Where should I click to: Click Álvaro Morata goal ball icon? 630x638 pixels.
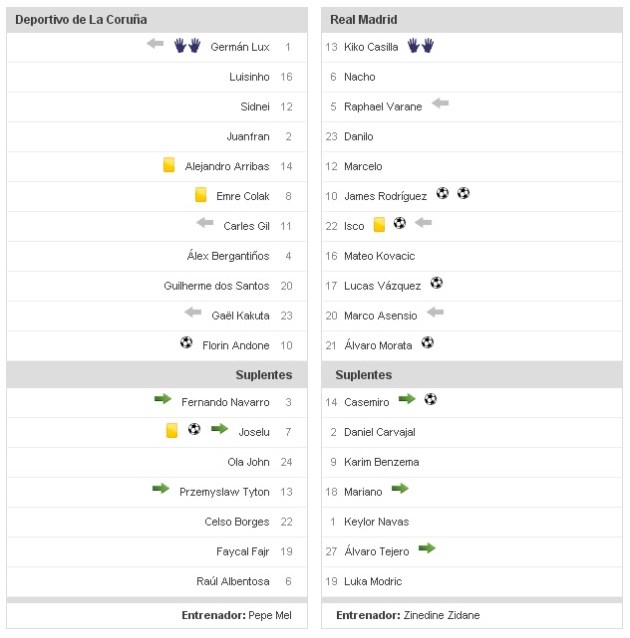427,343
